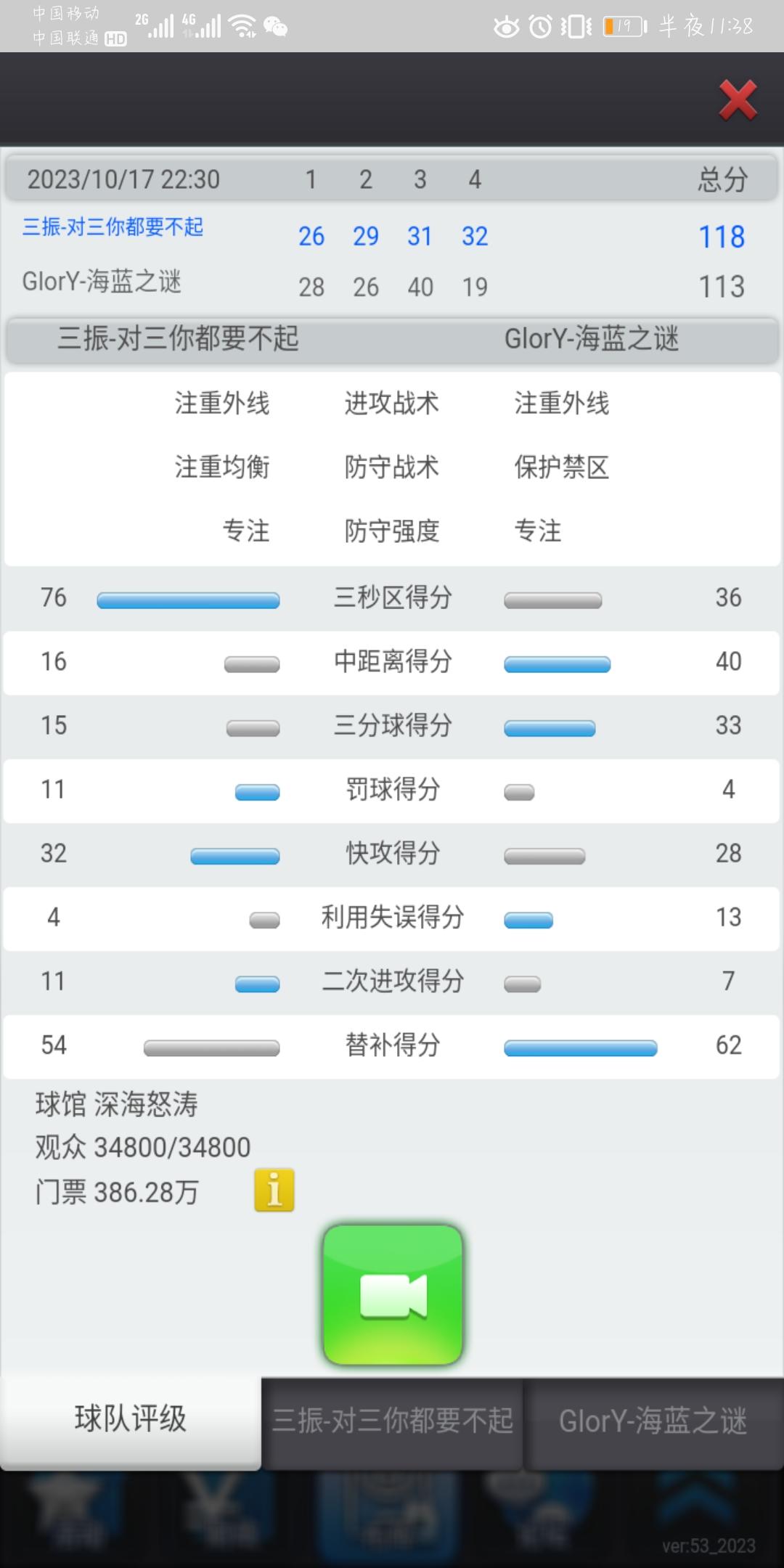This screenshot has height=1568, width=784.
Task: Open the 三振-对三你都要不起 bottom tab
Action: click(x=392, y=1423)
